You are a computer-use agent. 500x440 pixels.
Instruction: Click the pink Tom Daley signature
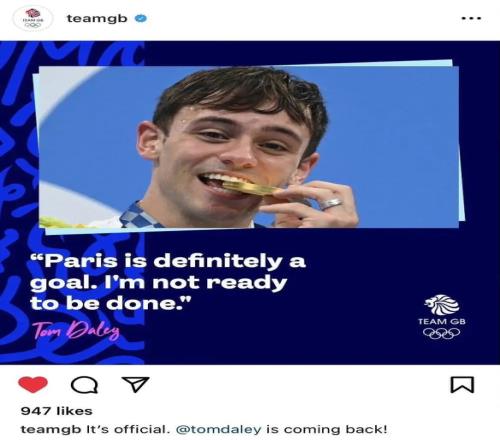point(76,331)
